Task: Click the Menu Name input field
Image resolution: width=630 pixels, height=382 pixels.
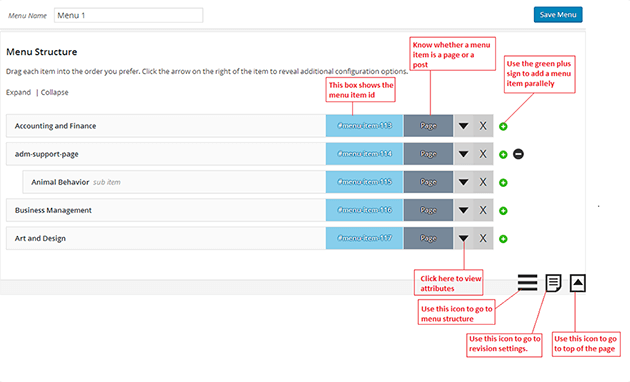Action: pyautogui.click(x=129, y=16)
